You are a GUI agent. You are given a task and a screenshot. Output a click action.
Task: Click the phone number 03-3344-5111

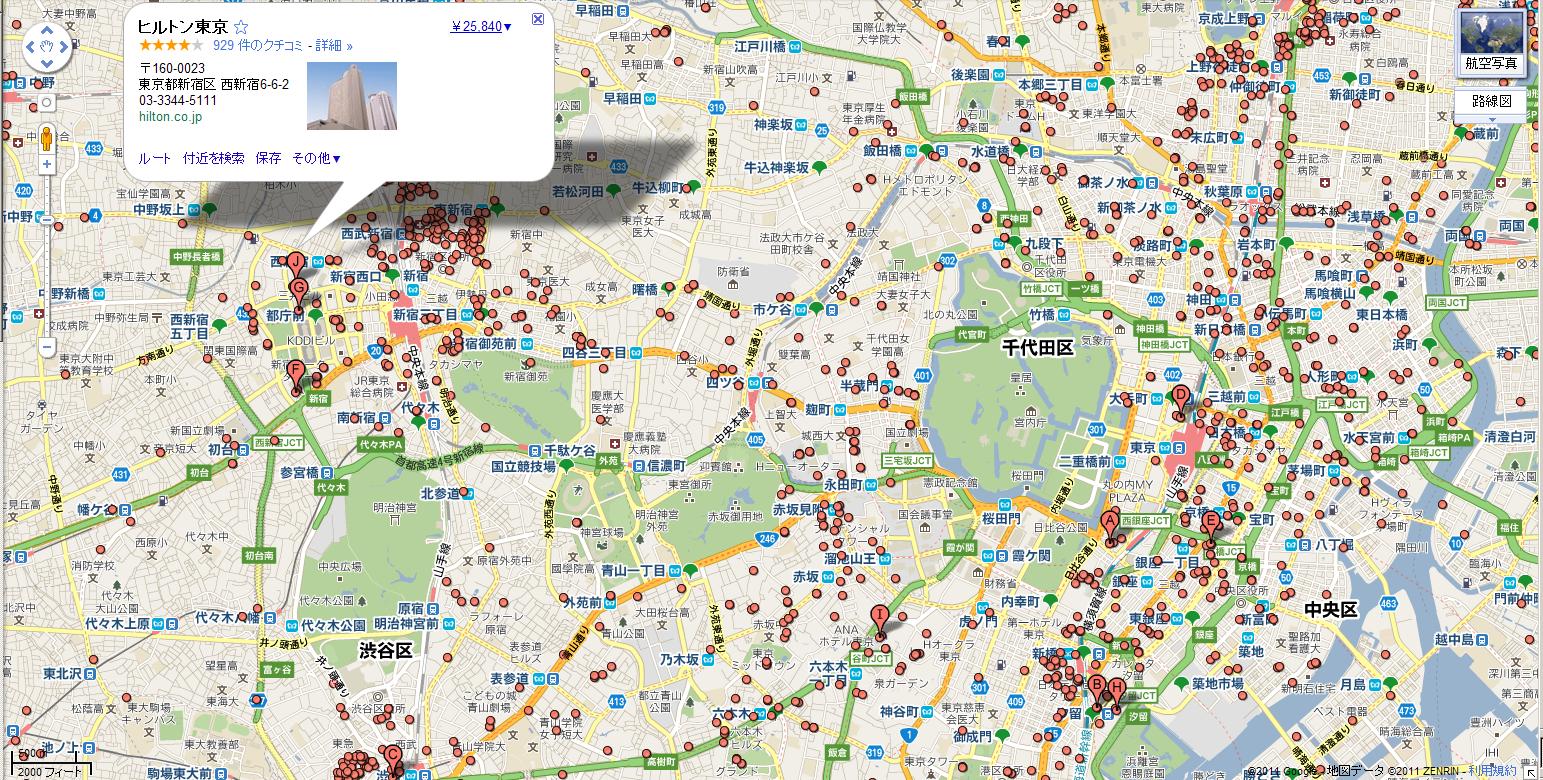click(178, 100)
